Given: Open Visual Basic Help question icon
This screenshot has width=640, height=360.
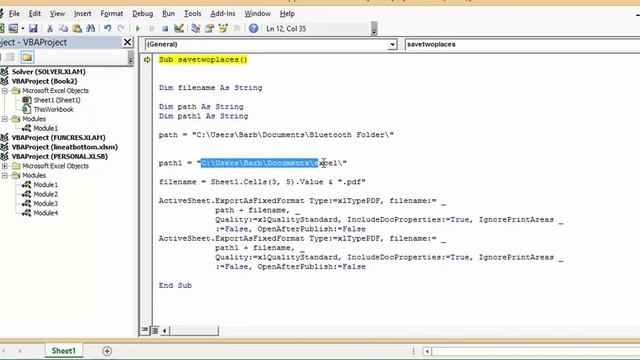Looking at the screenshot, I should coord(253,28).
